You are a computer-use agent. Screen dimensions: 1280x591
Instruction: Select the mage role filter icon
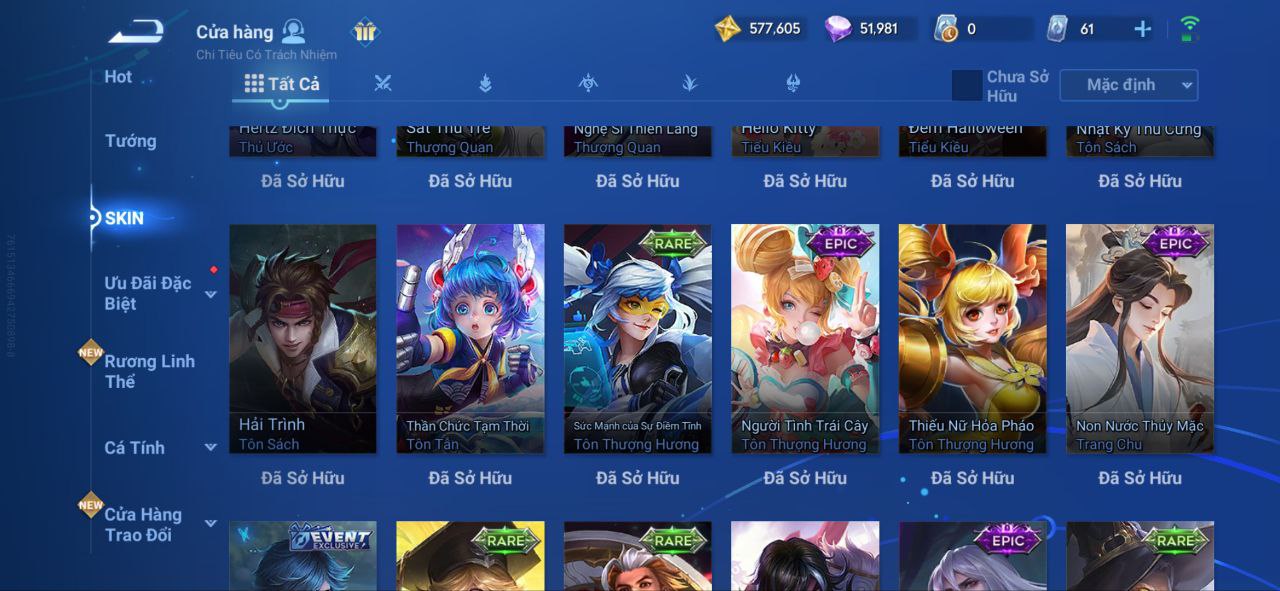485,84
